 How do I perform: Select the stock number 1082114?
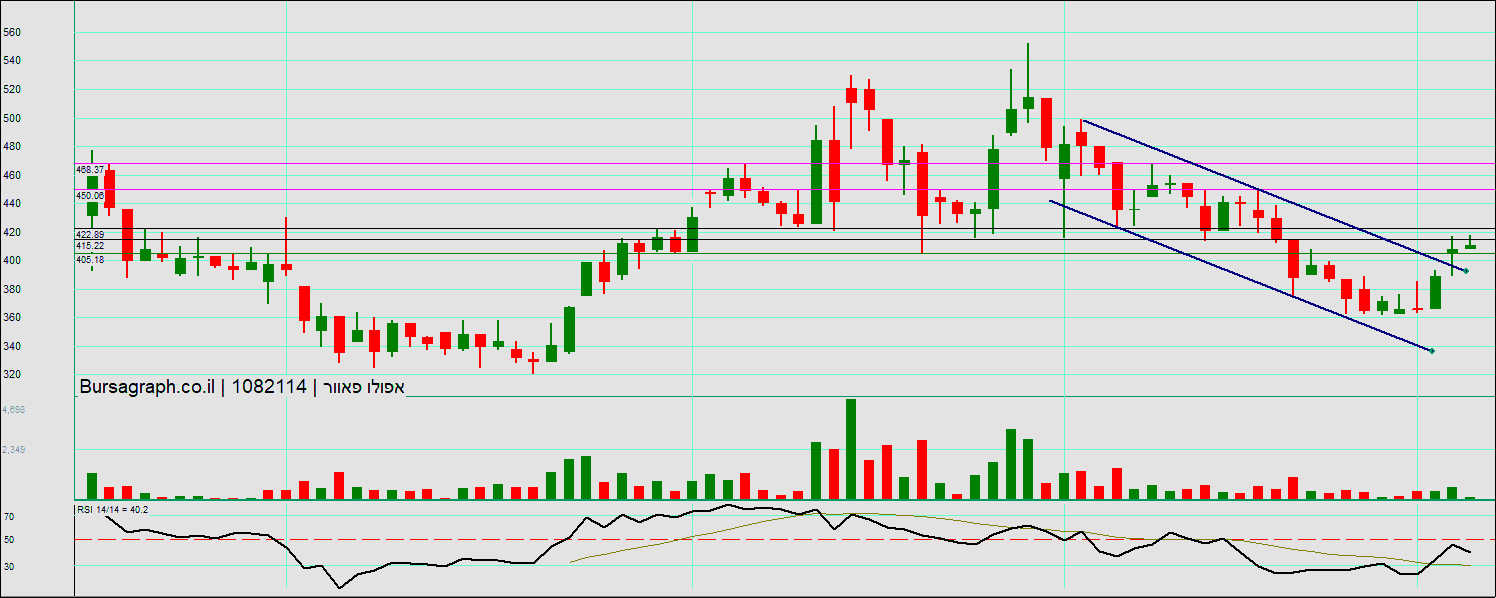[x=268, y=387]
